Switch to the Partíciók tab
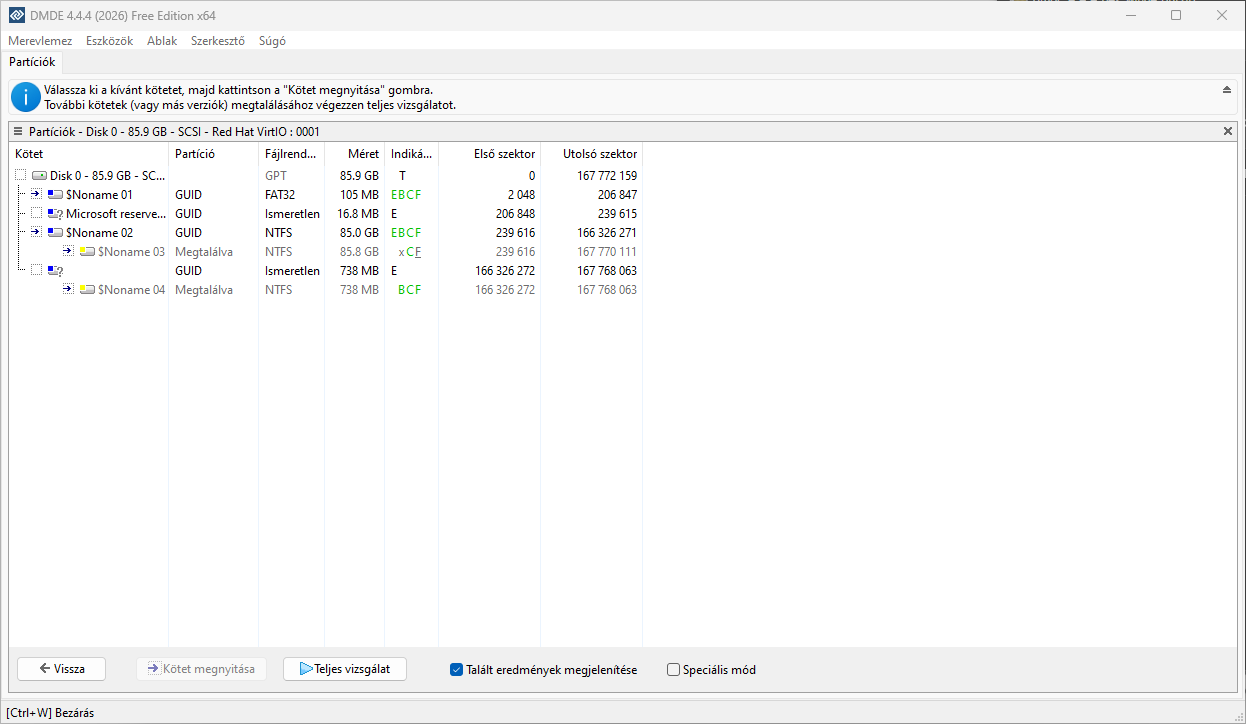Screen dimensions: 1246x724 point(32,62)
